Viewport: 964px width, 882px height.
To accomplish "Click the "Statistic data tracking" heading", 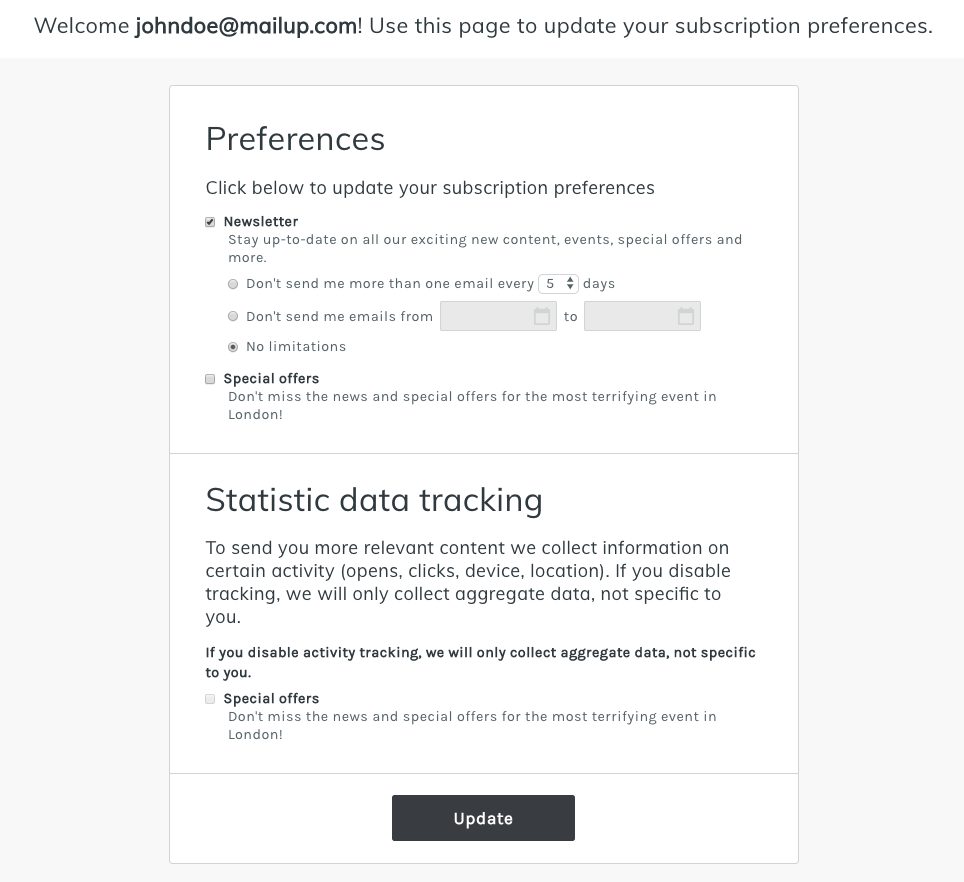I will click(374, 499).
